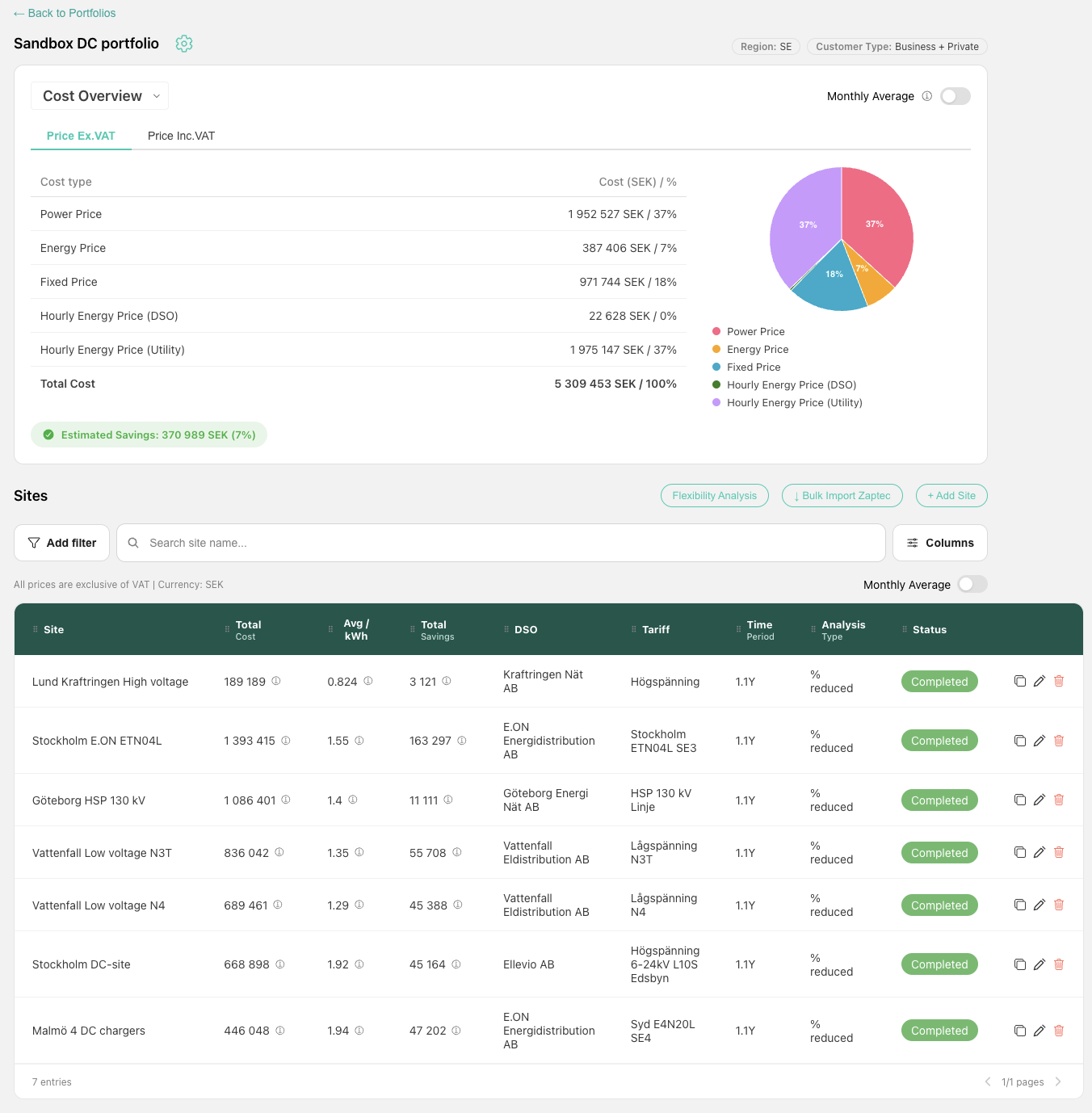Switch to the Price Ex.VAT tab
The height and width of the screenshot is (1113, 1092).
pyautogui.click(x=81, y=136)
